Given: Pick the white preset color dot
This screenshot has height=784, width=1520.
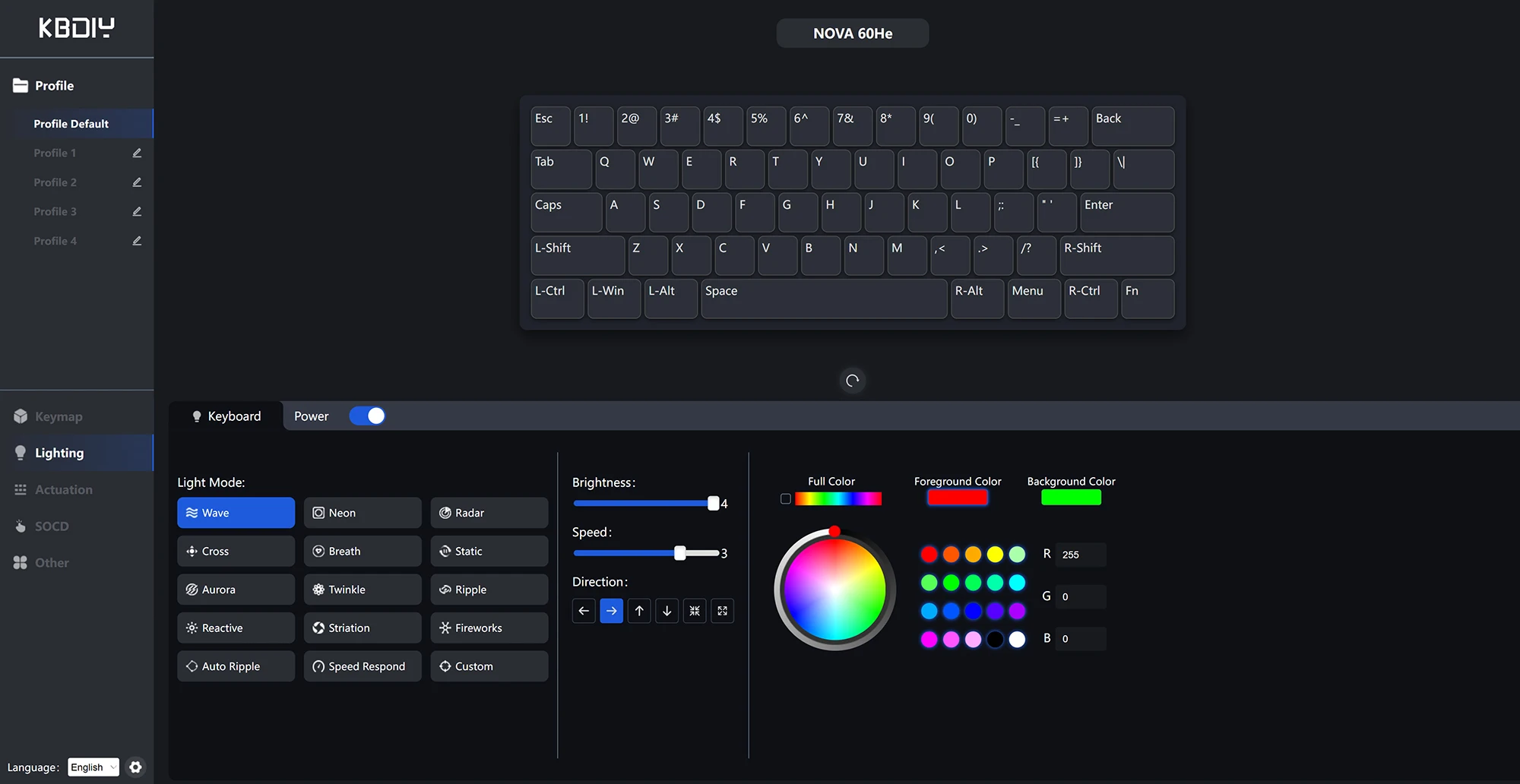Looking at the screenshot, I should click(1017, 640).
